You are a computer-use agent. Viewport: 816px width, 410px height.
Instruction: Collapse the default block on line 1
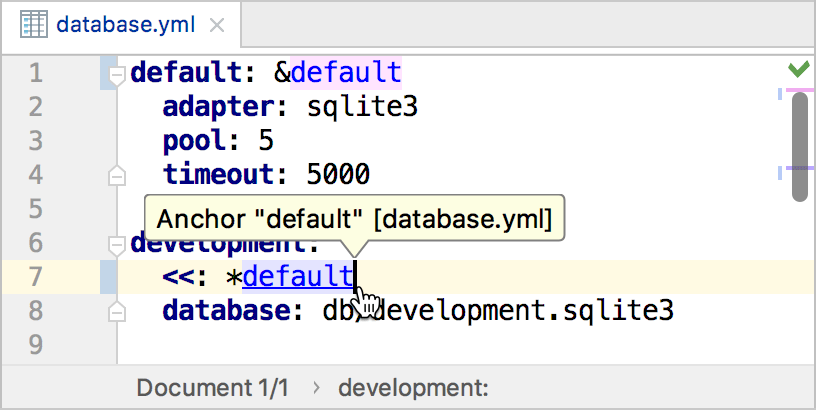(x=117, y=73)
